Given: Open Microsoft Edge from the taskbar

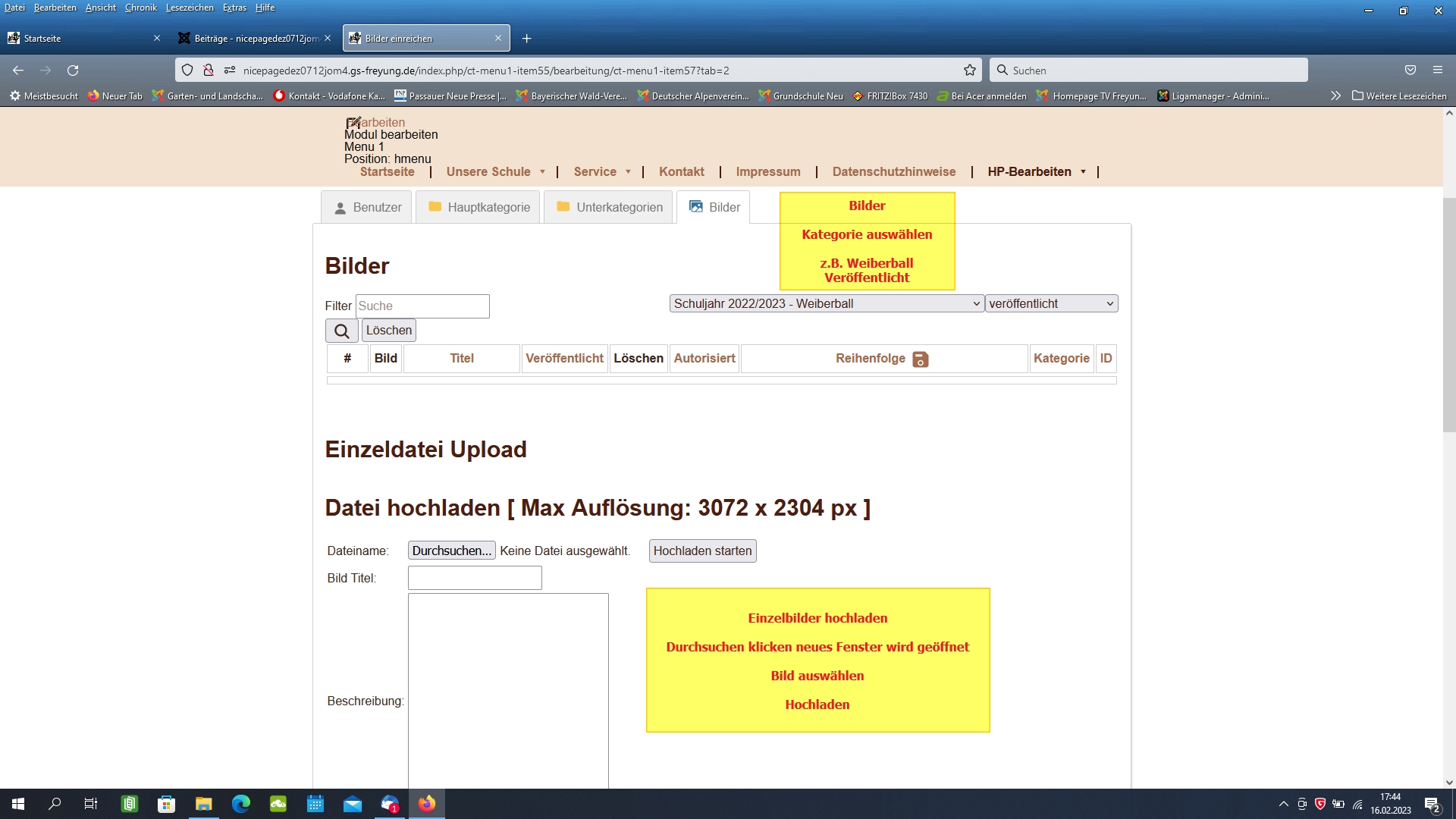Looking at the screenshot, I should (x=241, y=804).
